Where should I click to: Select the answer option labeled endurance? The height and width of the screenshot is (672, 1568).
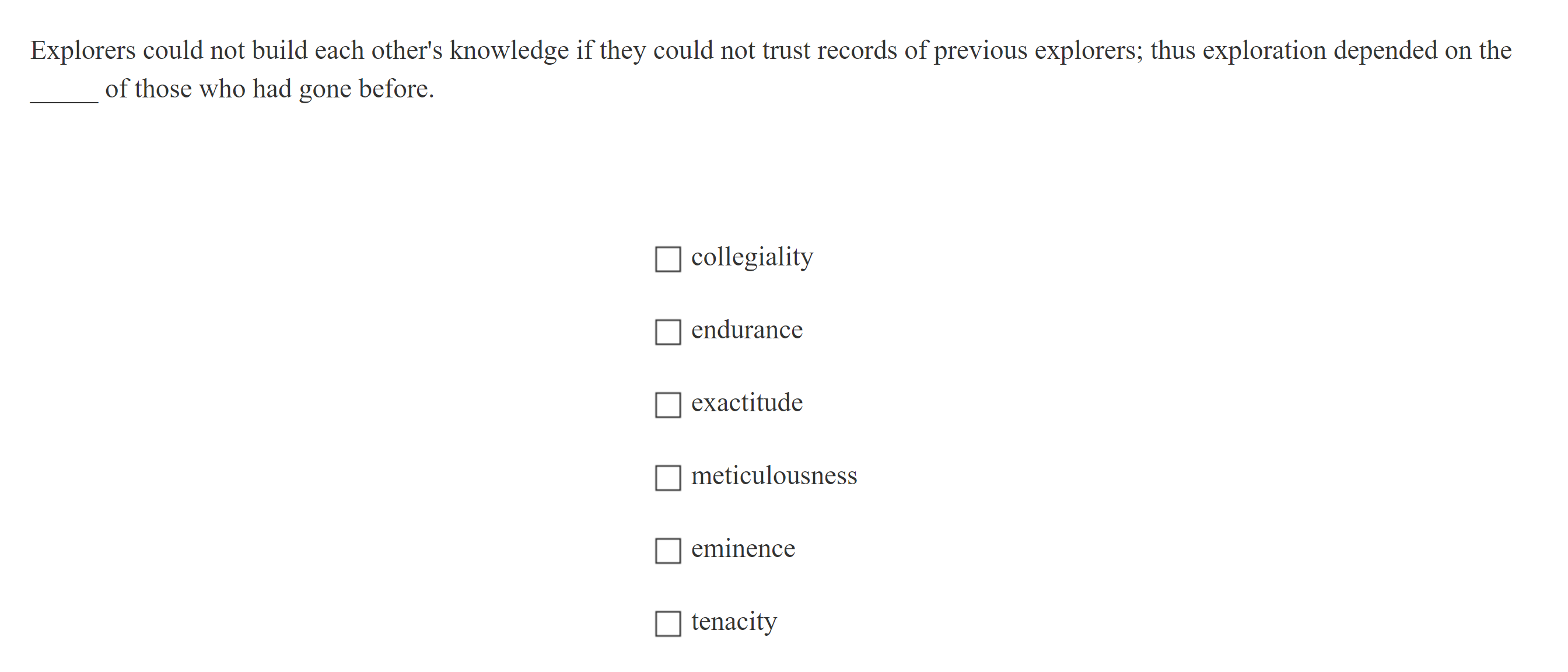coord(747,330)
